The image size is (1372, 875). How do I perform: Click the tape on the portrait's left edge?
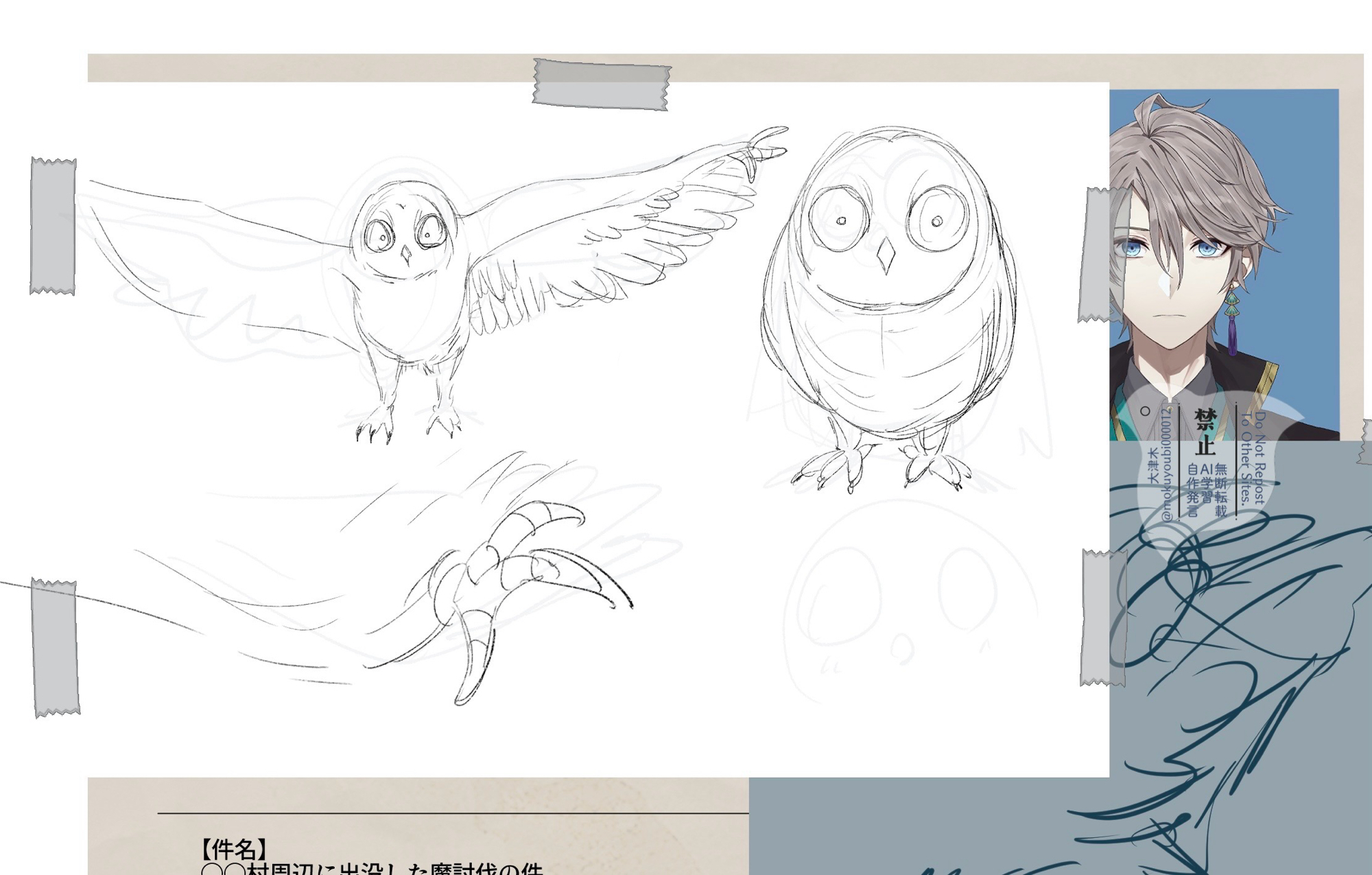1103,254
